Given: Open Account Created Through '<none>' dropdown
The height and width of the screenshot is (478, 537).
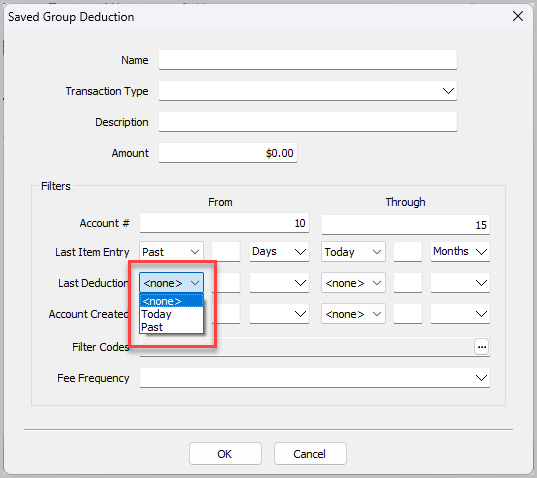Looking at the screenshot, I should pos(353,314).
